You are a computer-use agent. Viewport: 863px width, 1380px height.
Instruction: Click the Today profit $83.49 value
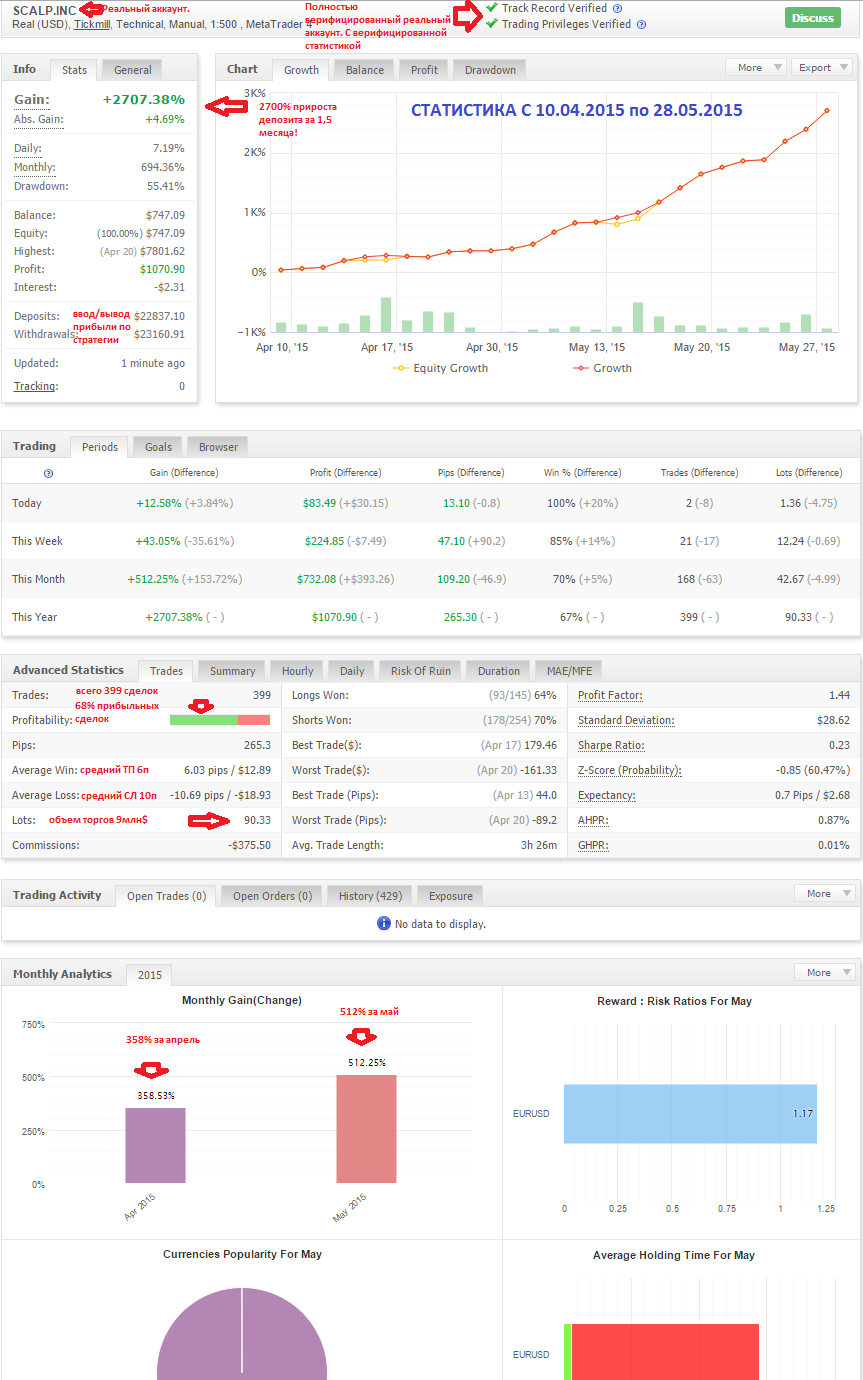319,503
